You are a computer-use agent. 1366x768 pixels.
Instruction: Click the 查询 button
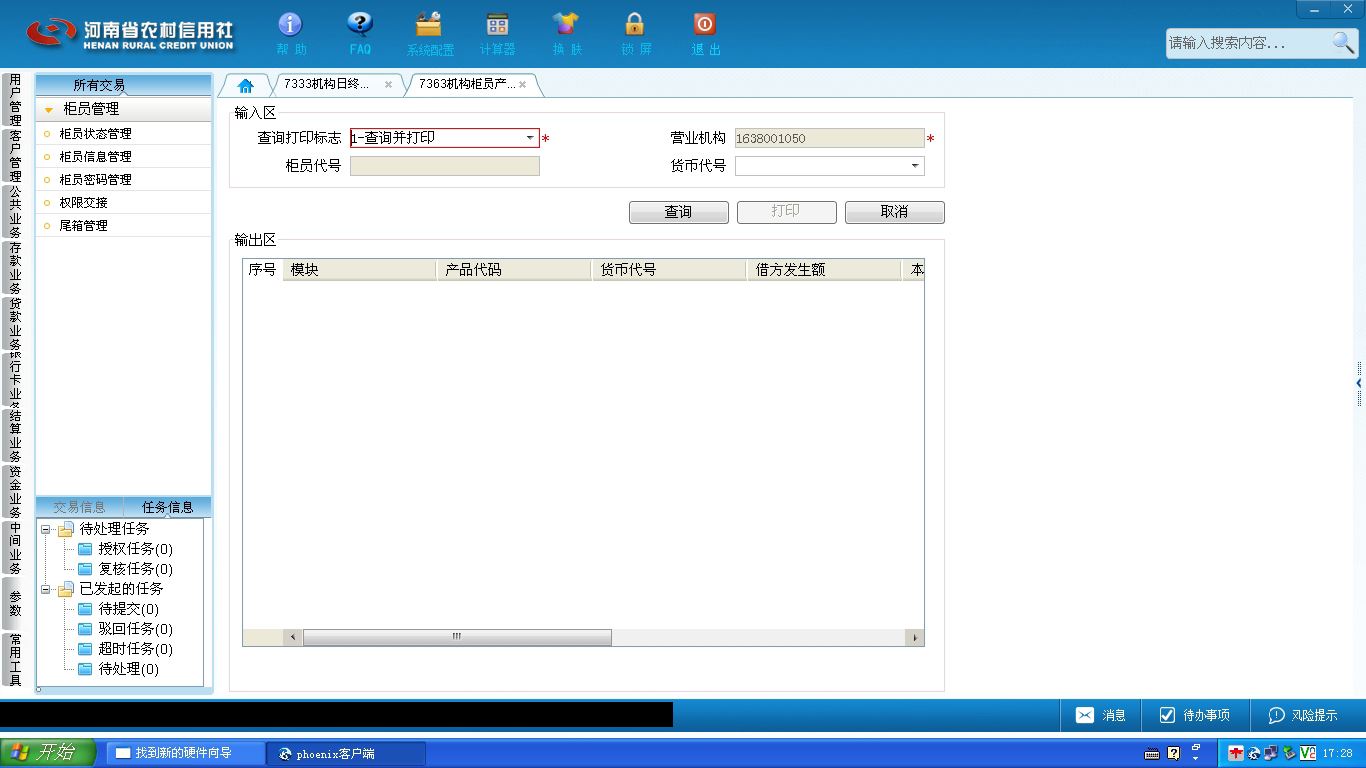(678, 212)
